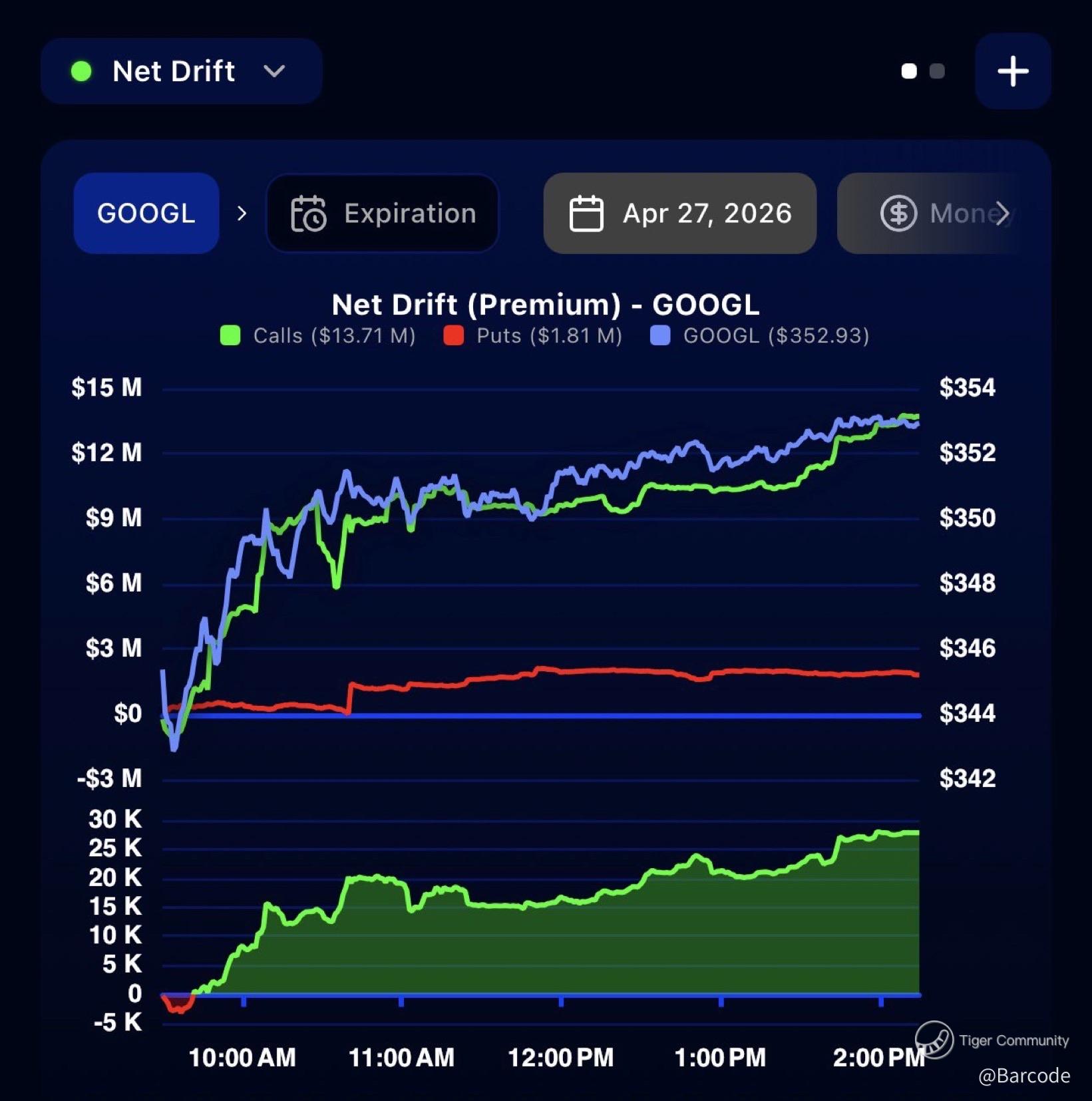This screenshot has width=1092, height=1101.
Task: Click the $12 M left axis label
Action: [x=106, y=452]
